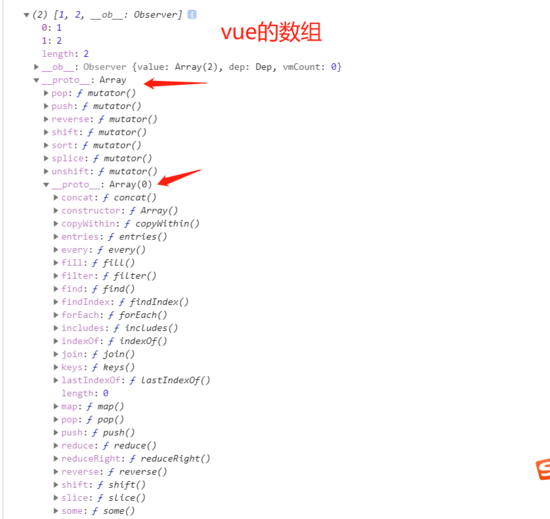The height and width of the screenshot is (519, 550).
Task: Expand the __ob__ Observer property
Action: pyautogui.click(x=36, y=67)
